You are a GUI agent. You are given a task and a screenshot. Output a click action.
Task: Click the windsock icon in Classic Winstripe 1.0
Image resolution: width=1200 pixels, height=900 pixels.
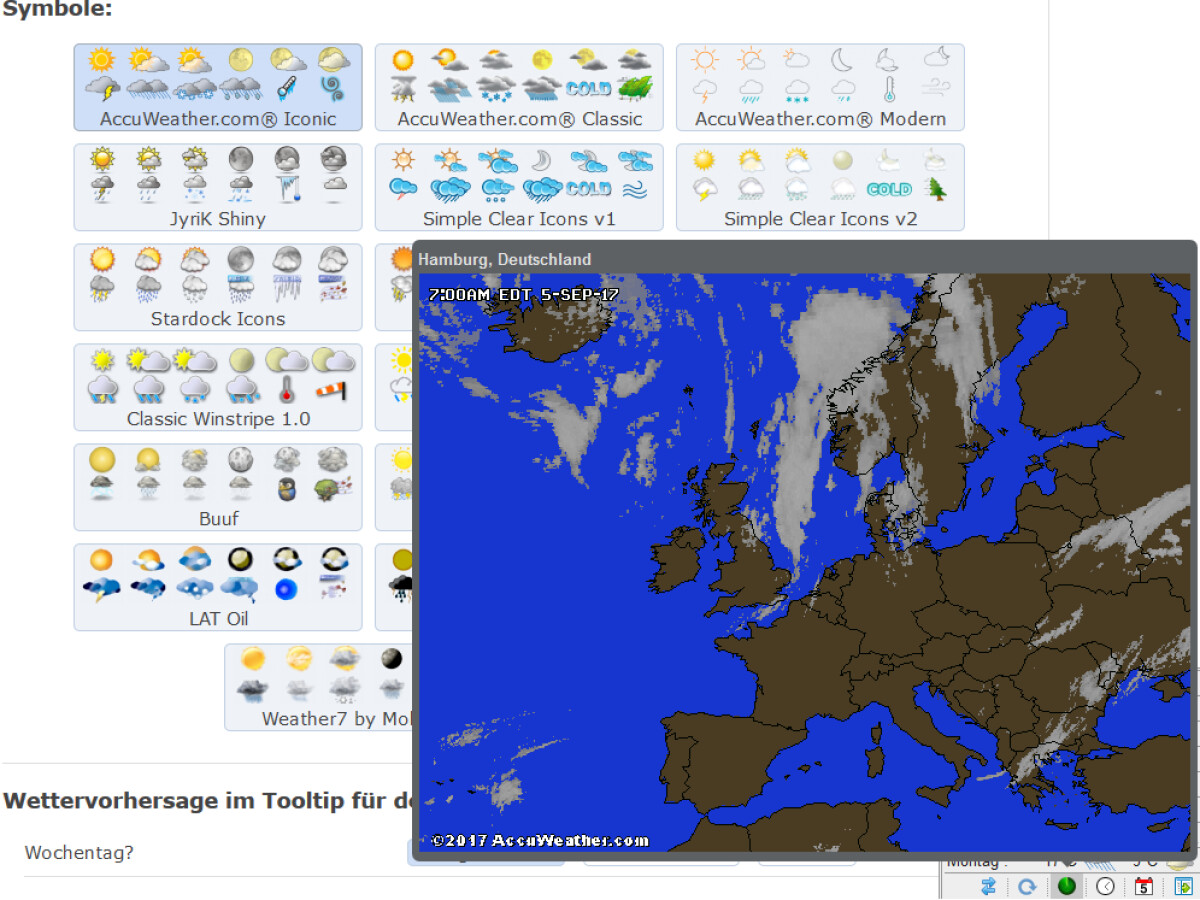[x=331, y=390]
